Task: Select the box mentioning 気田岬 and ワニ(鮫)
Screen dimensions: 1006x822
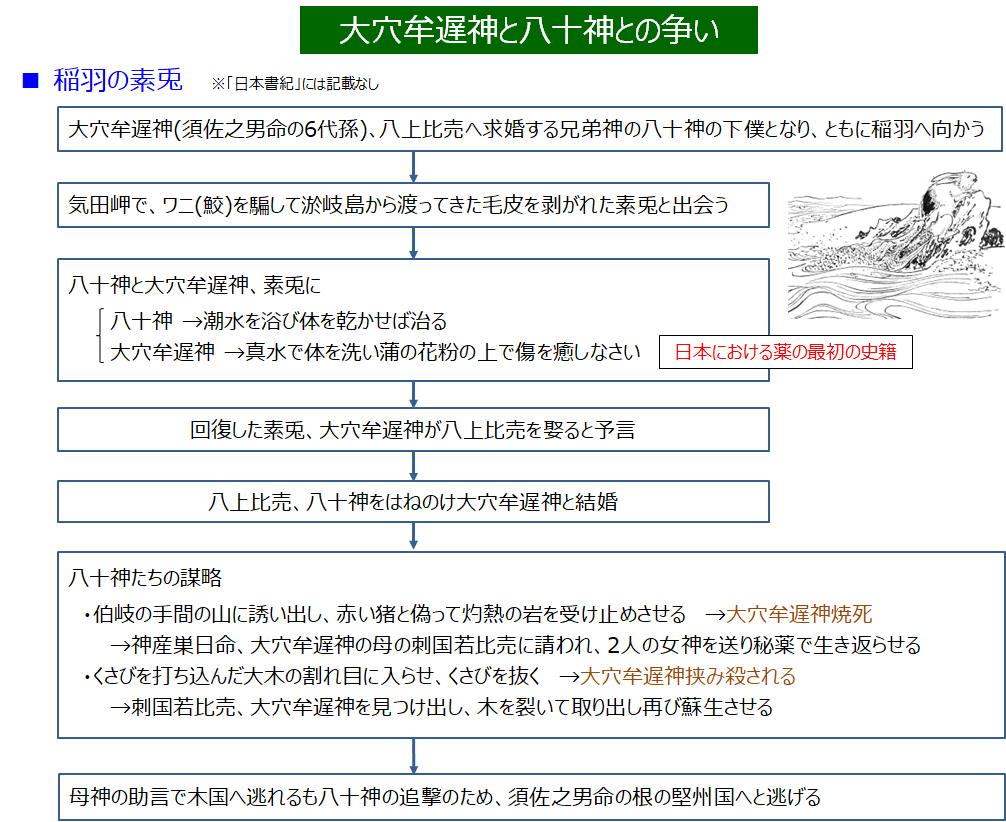Action: [412, 206]
